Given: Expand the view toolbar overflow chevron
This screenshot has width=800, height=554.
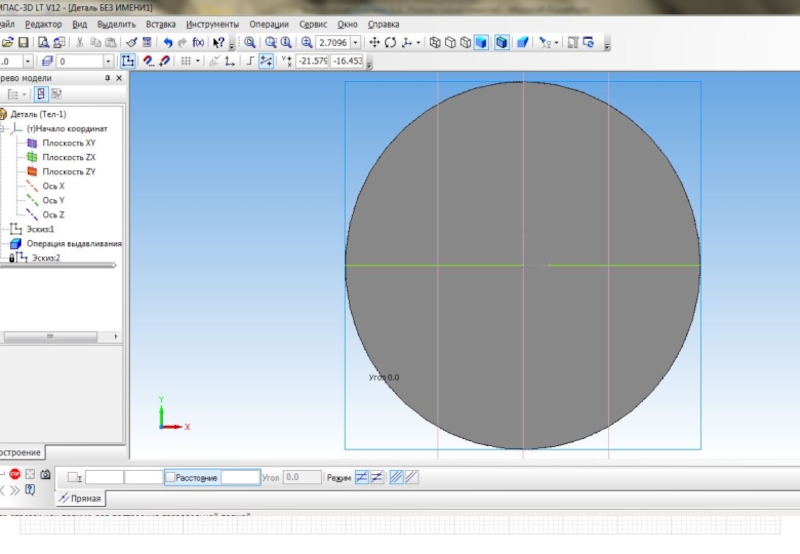Looking at the screenshot, I should pyautogui.click(x=607, y=46).
